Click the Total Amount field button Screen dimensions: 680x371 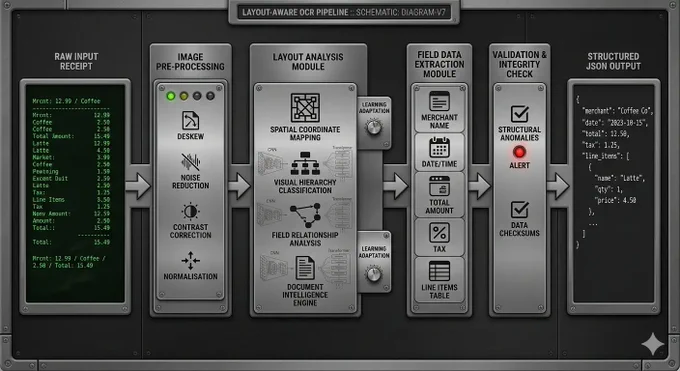point(439,194)
